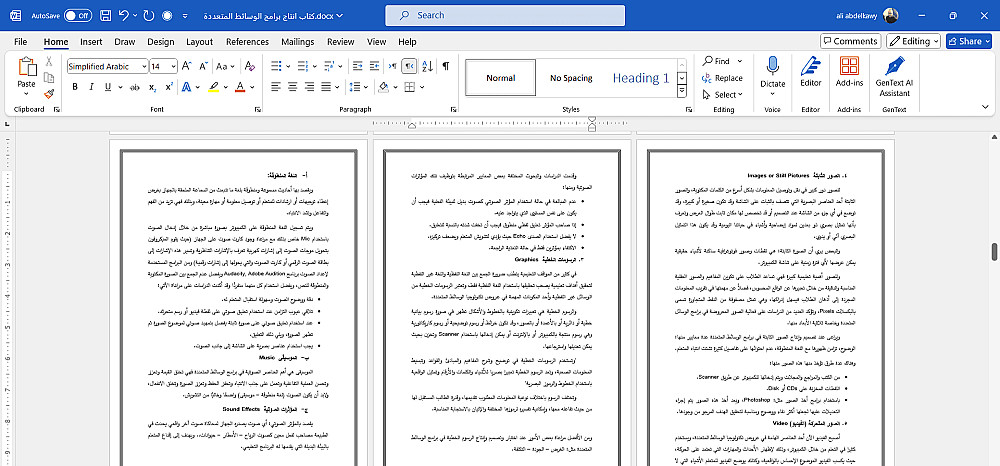Toggle Underline formatting

click(108, 87)
